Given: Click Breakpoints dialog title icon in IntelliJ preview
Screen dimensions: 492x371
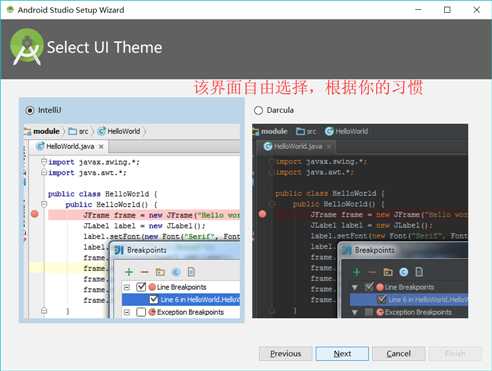Looking at the screenshot, I should tap(119, 250).
